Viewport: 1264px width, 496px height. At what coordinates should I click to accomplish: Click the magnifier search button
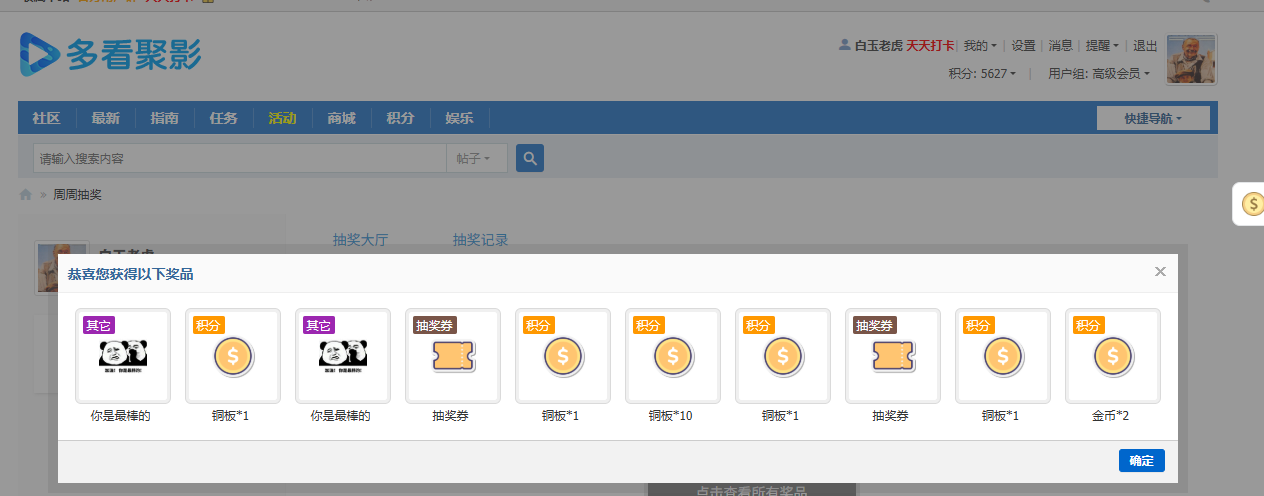click(x=530, y=158)
